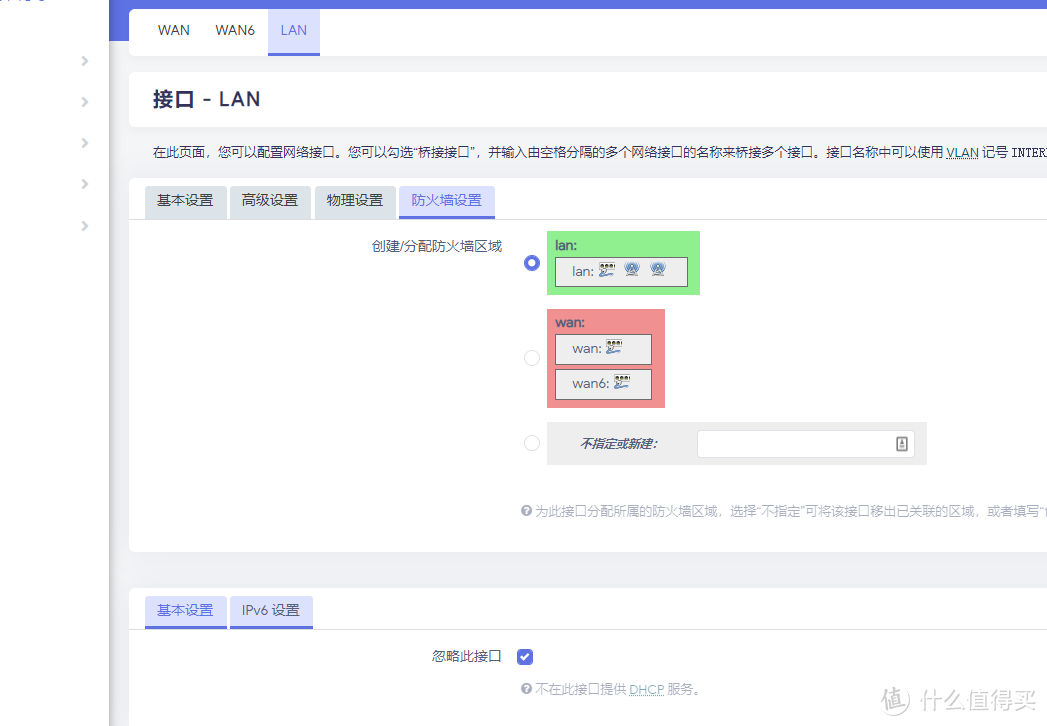
Task: Expand the bottom chevron in the left sidebar
Action: tap(84, 226)
